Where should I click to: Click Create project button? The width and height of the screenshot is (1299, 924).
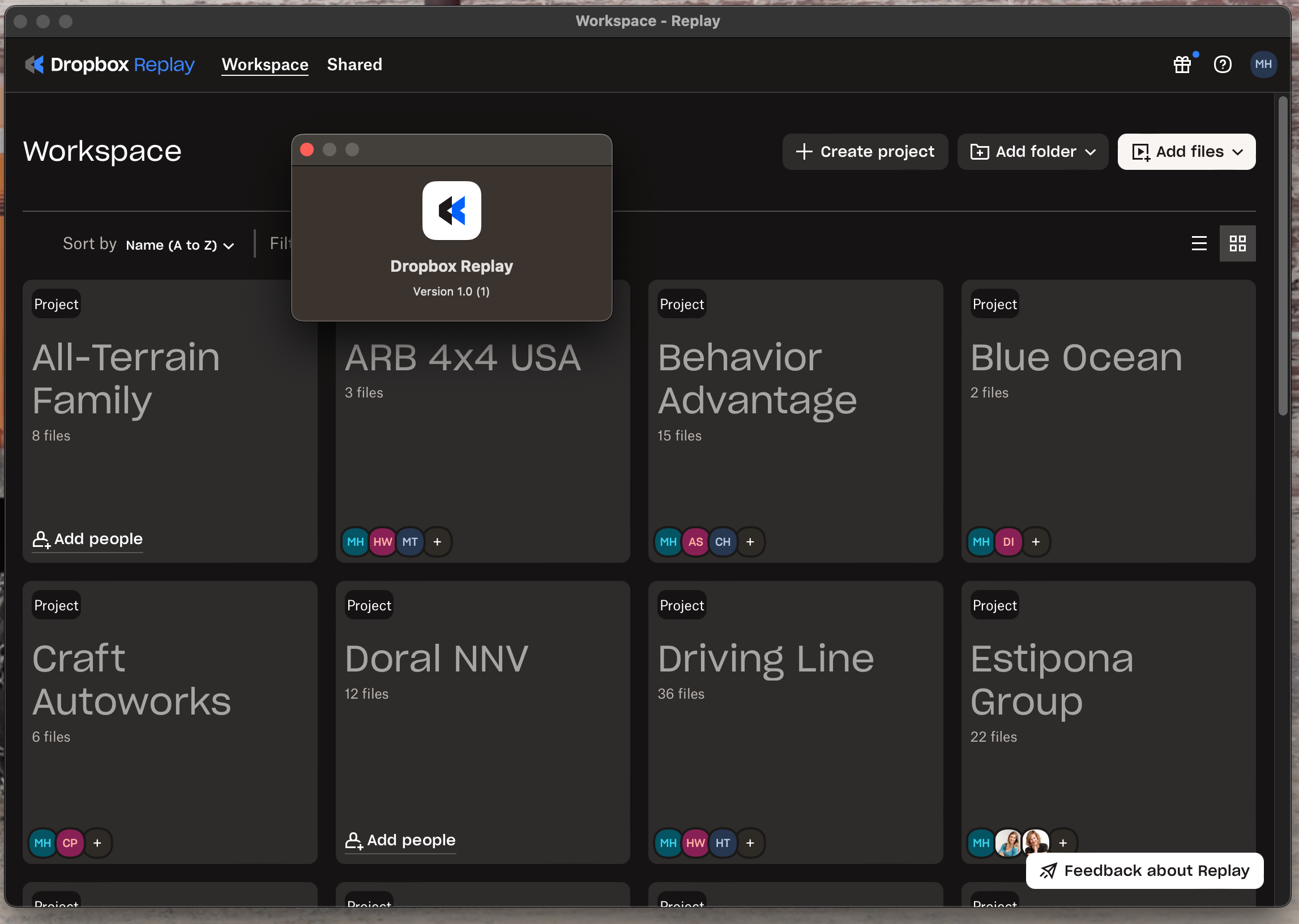[865, 151]
